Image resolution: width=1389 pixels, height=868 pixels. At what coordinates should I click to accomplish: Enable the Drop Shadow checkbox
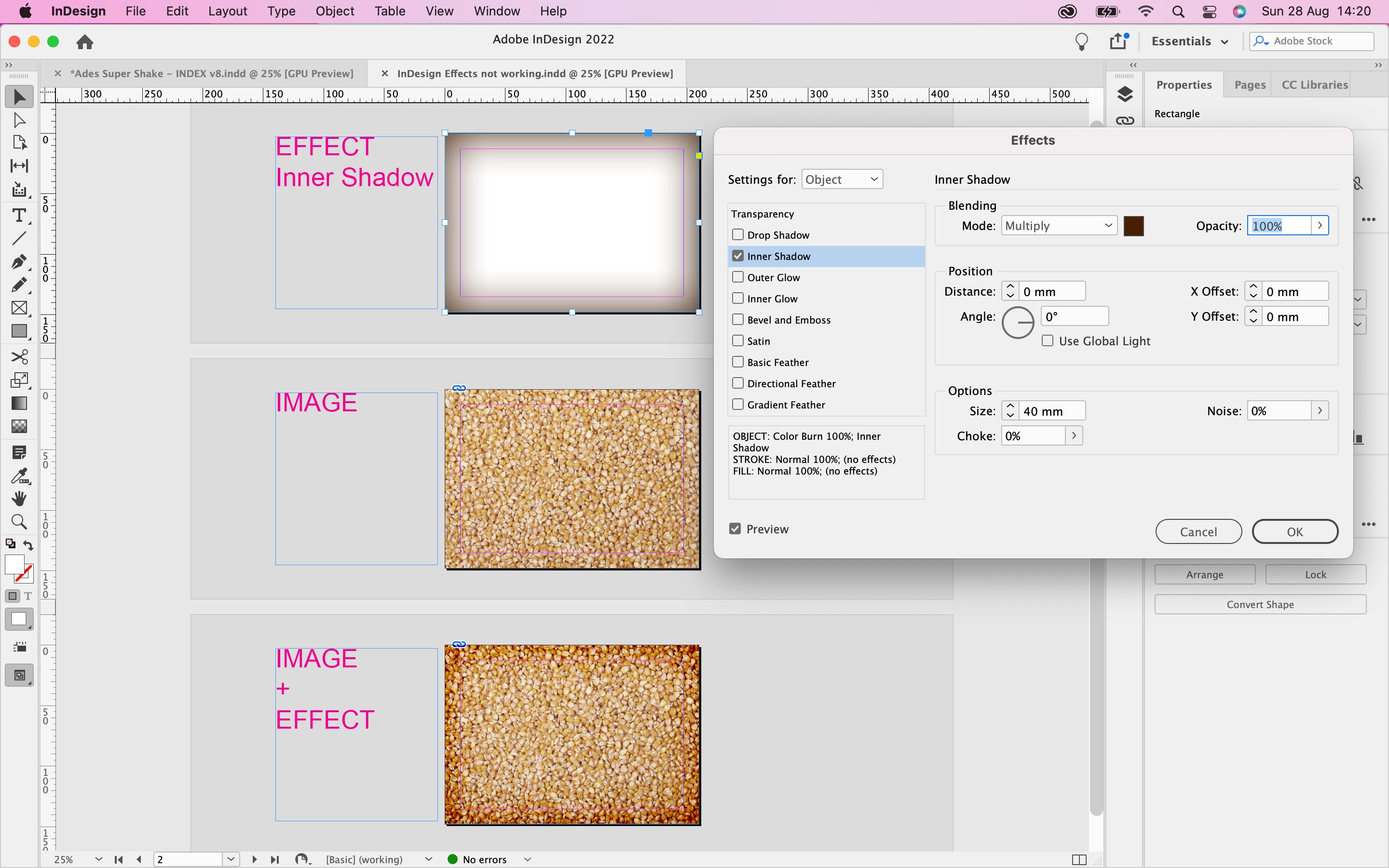(x=738, y=235)
